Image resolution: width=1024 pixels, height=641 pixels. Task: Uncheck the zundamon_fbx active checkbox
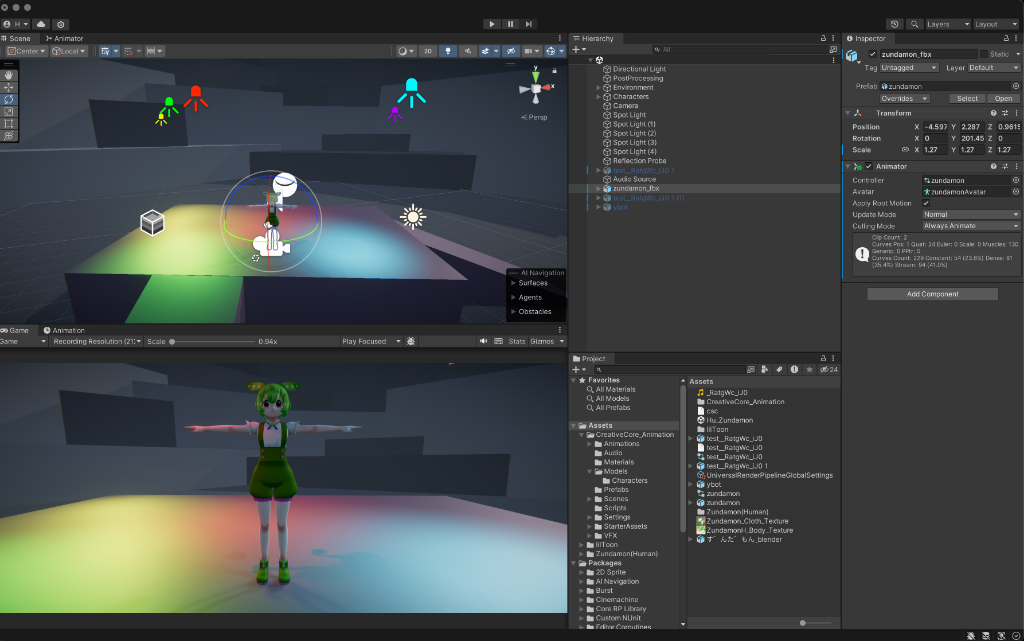[x=872, y=54]
